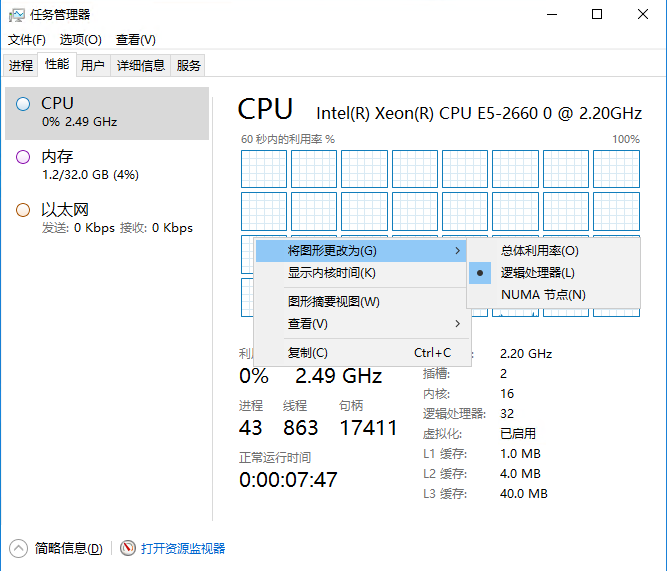Click first graph in second row
This screenshot has height=571, width=667.
[264, 211]
